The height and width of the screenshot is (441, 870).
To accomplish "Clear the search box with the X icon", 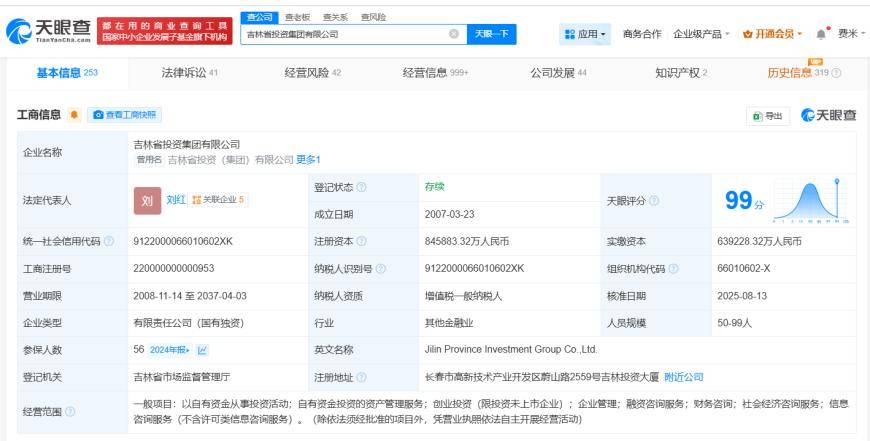I will pyautogui.click(x=454, y=34).
